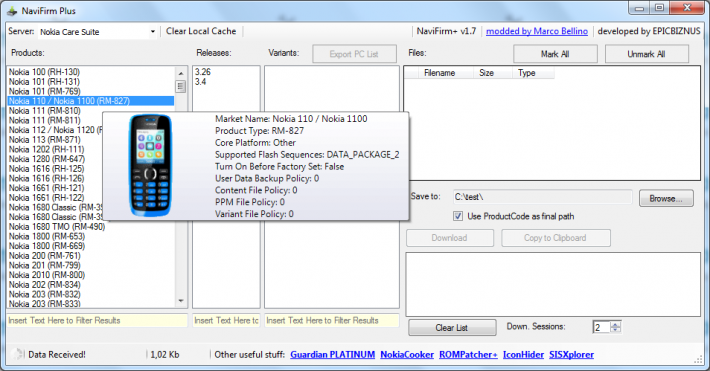This screenshot has width=710, height=371.
Task: Open the Guardian PLATINUM link
Action: tap(332, 355)
